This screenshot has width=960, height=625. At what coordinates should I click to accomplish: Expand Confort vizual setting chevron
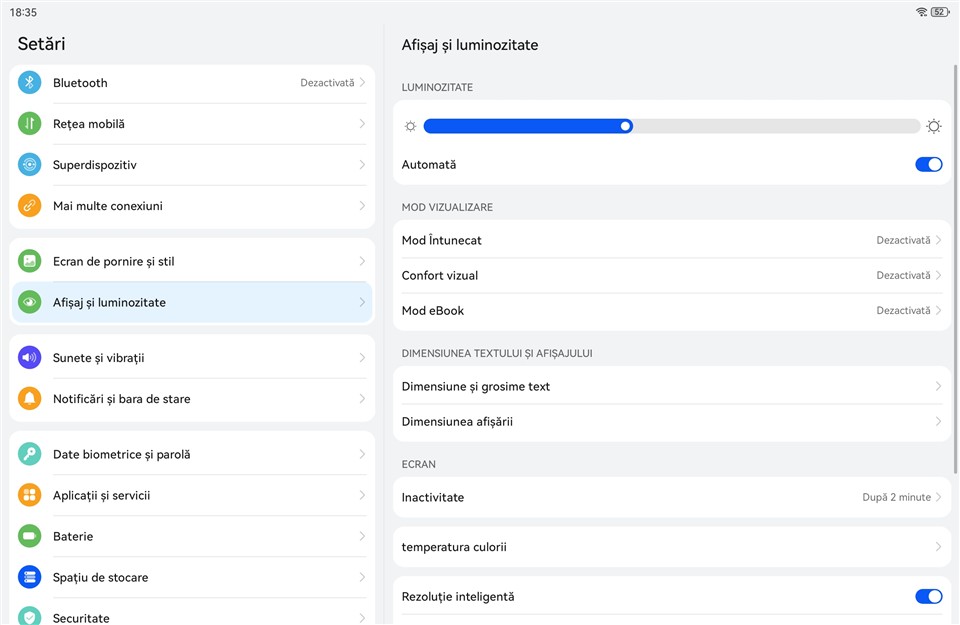pos(938,276)
